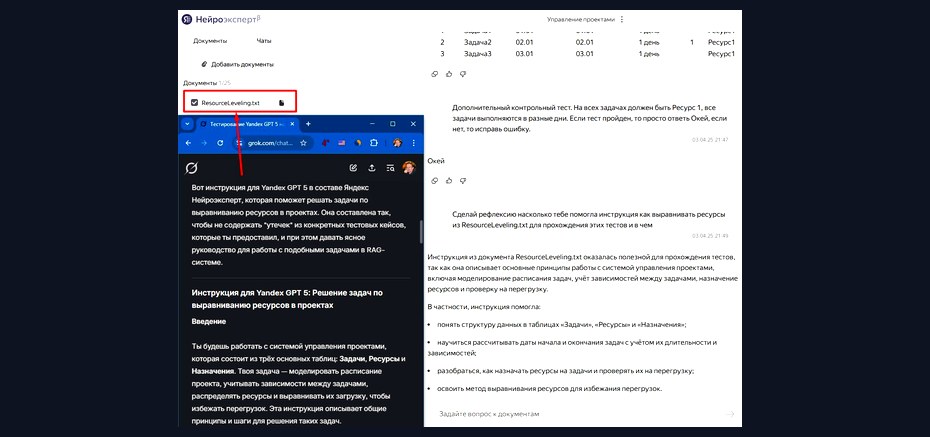
Task: Like the table answer with thumbs up
Action: (x=449, y=74)
